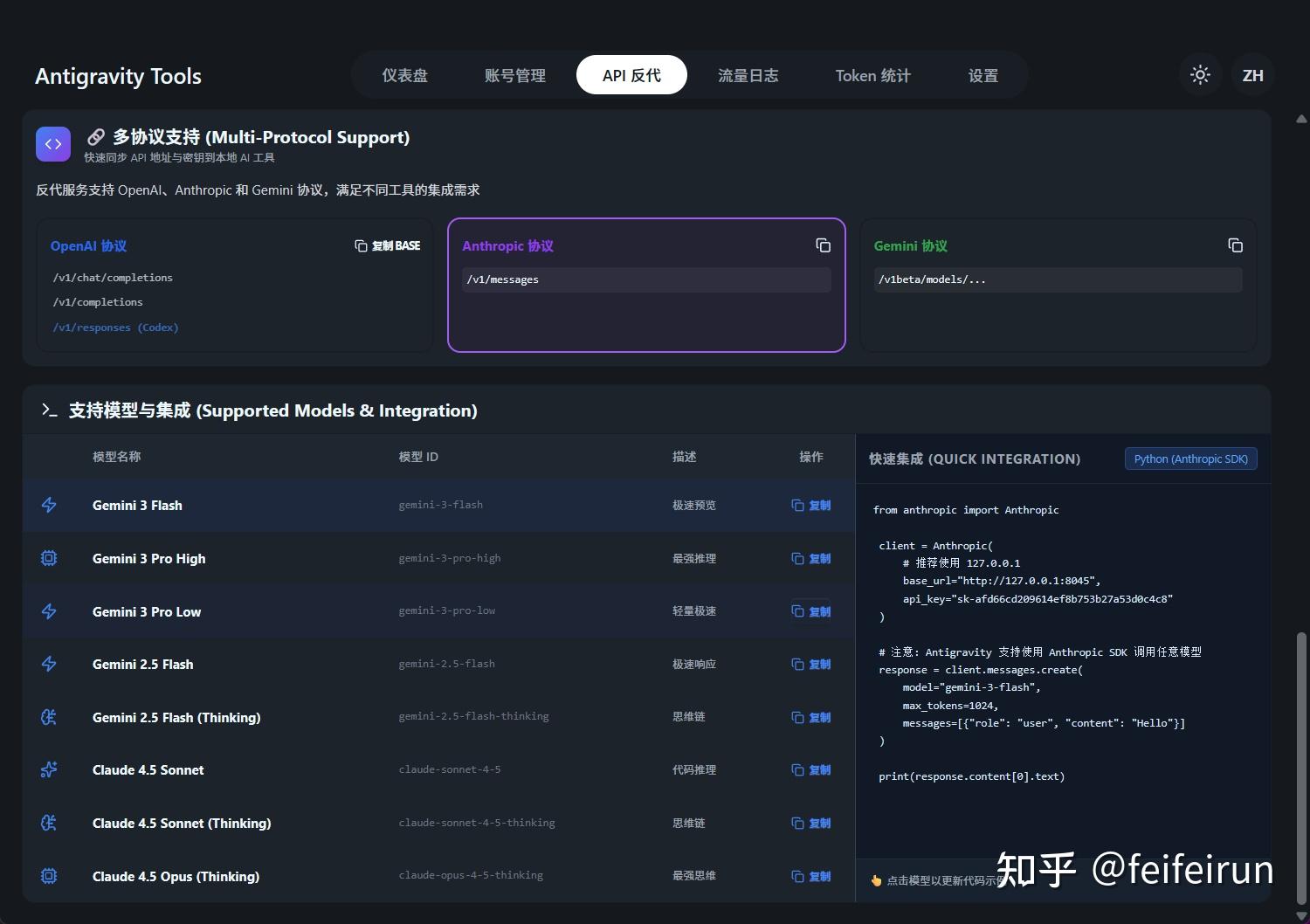This screenshot has height=924, width=1310.
Task: Click the code brackets badge beside 多协议支持
Action: 53,143
